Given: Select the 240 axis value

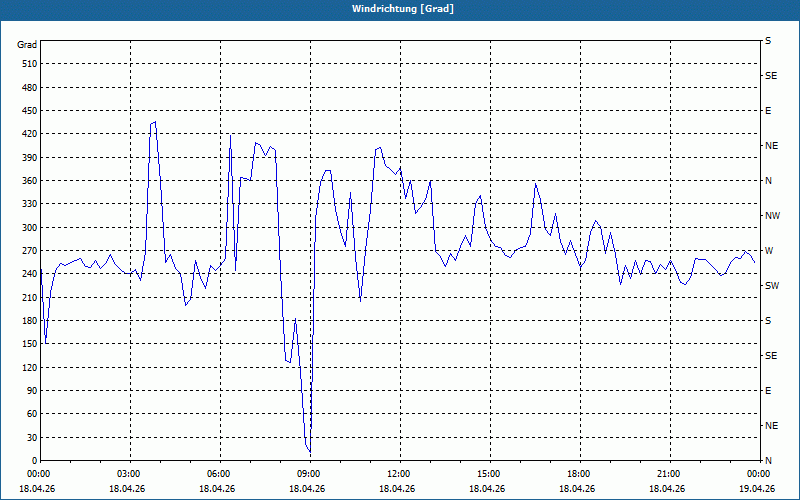Looking at the screenshot, I should (x=30, y=274).
